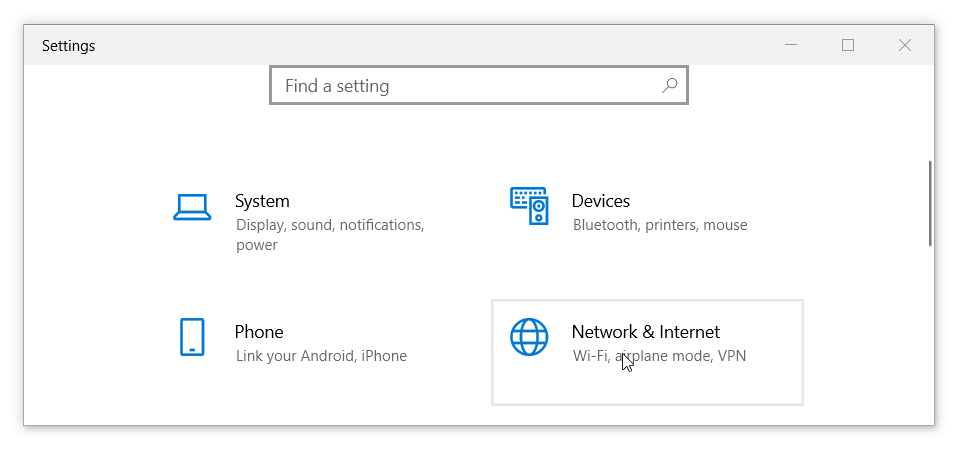958x454 pixels.
Task: Select 'Link your Android, iPhone' description
Action: pos(321,356)
